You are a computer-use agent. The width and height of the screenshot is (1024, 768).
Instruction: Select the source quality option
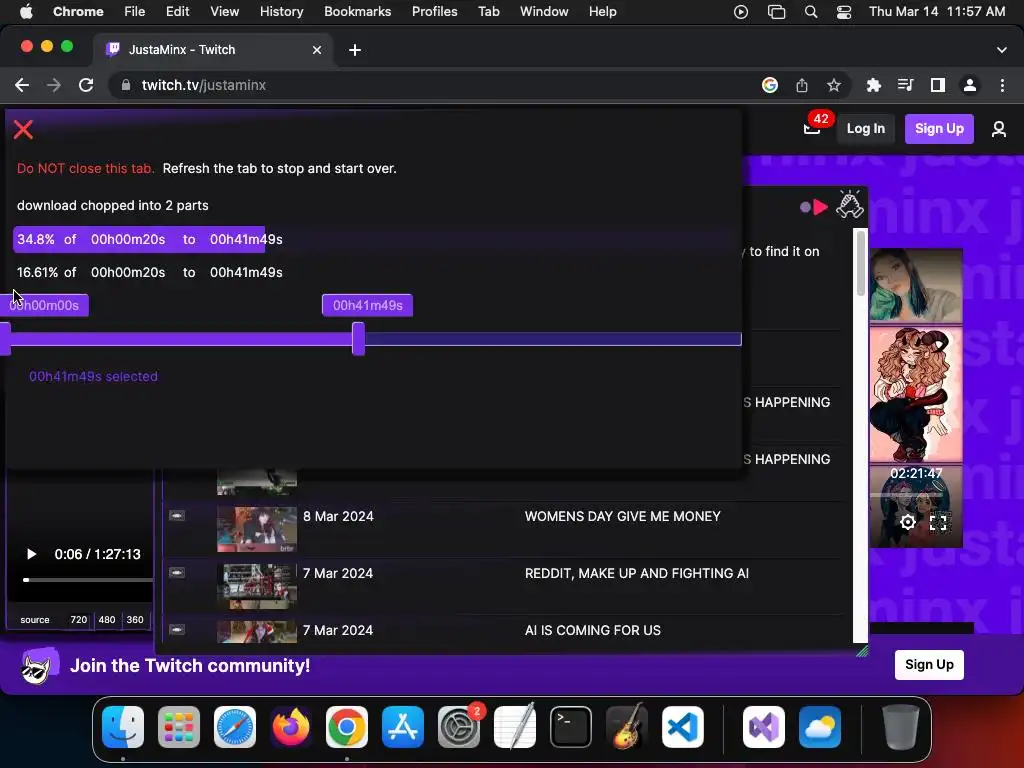(x=35, y=620)
